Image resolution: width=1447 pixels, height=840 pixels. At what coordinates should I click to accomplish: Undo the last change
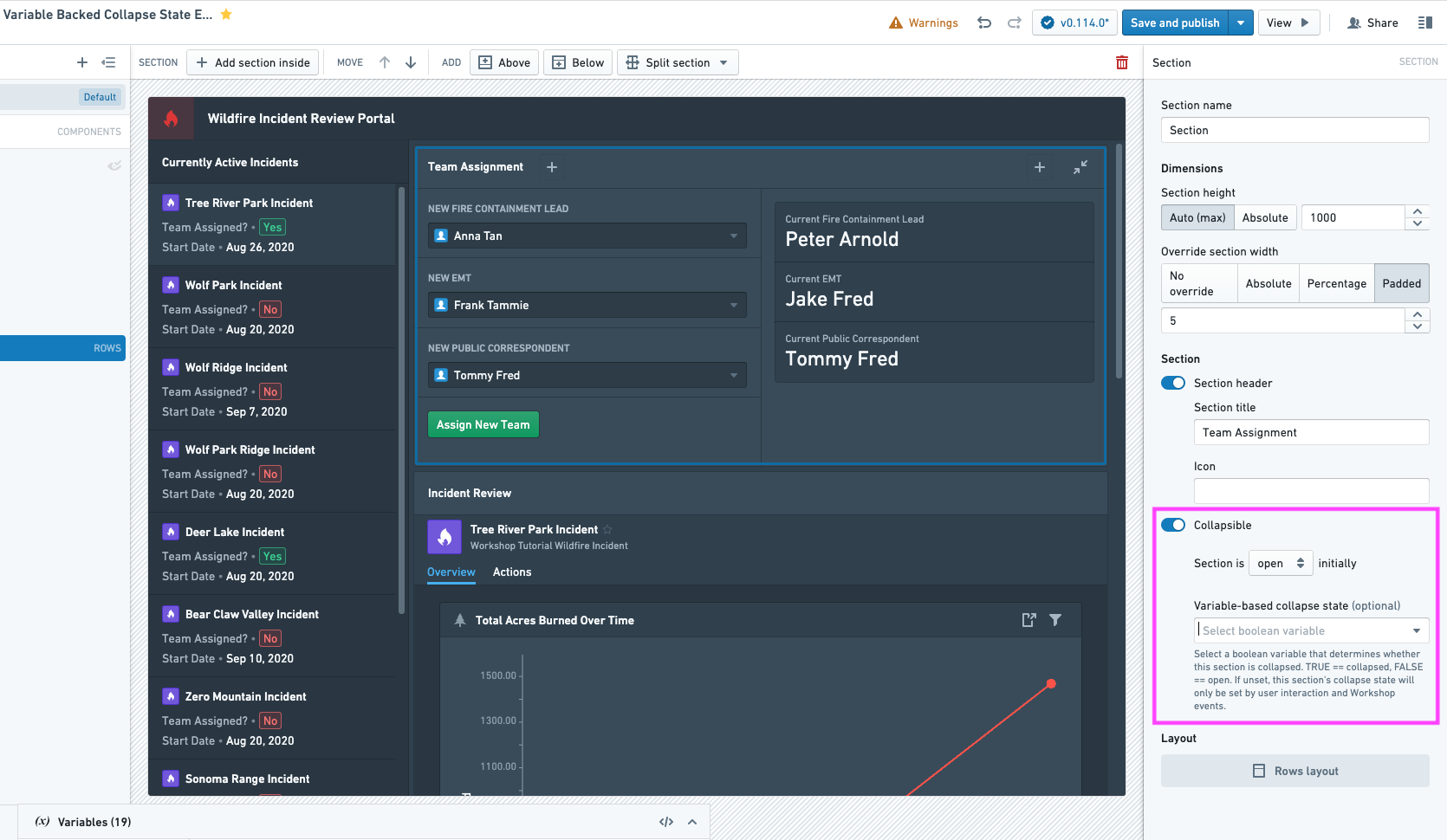[984, 23]
